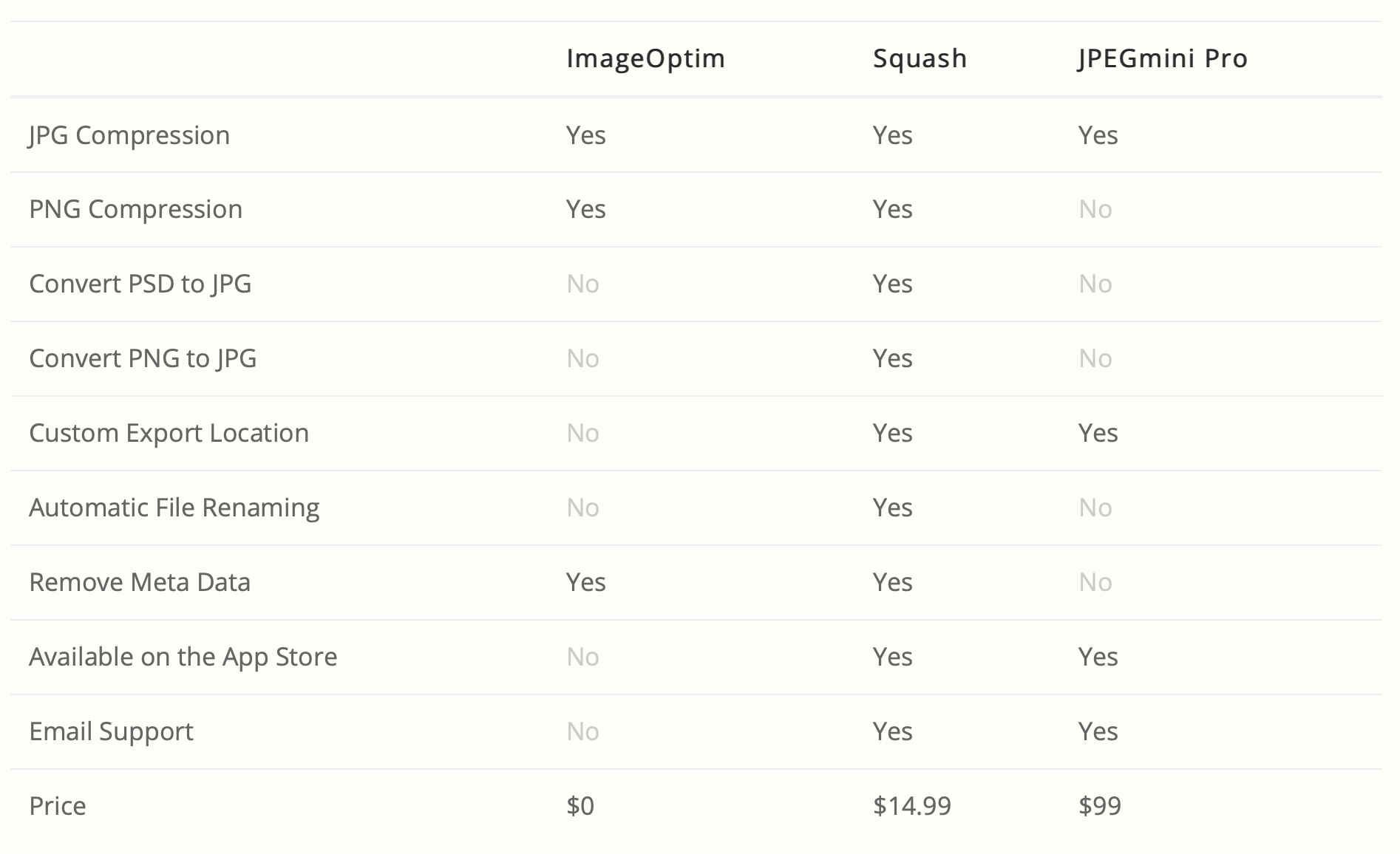The width and height of the screenshot is (1400, 854).
Task: Select the Email Support row label
Action: point(111,732)
